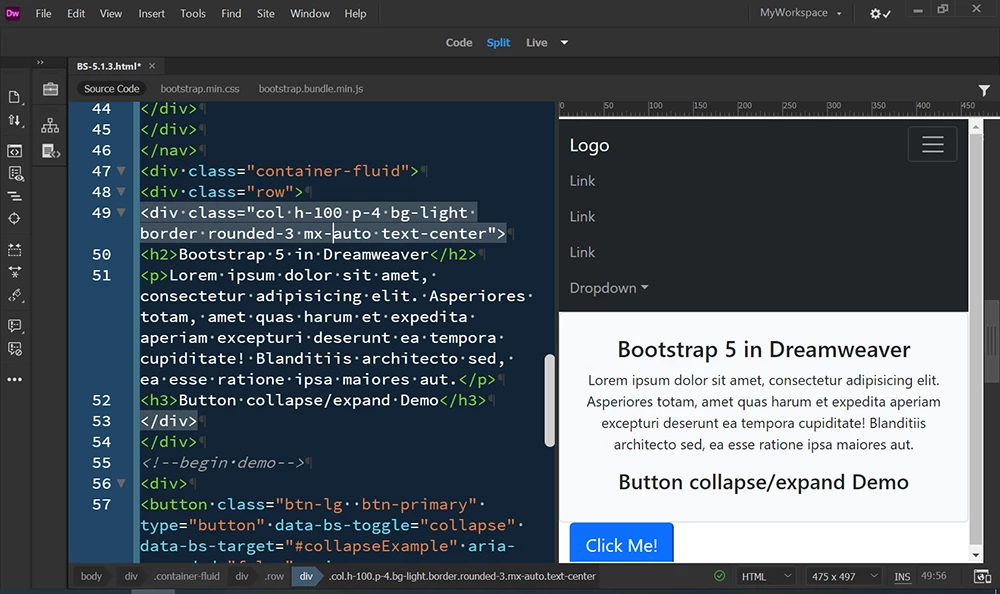
Task: Close the BS-5.1.3.html document tab
Action: [152, 66]
